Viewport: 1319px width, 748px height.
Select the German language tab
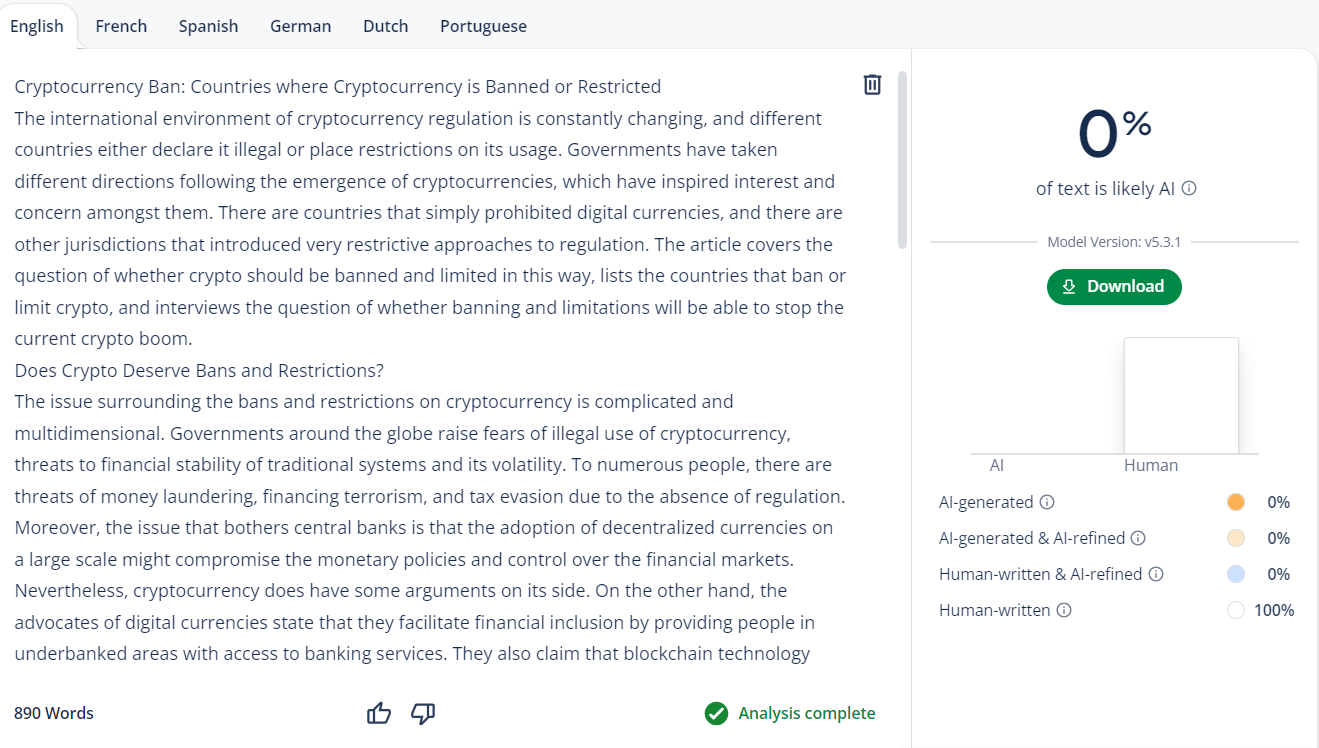[300, 26]
